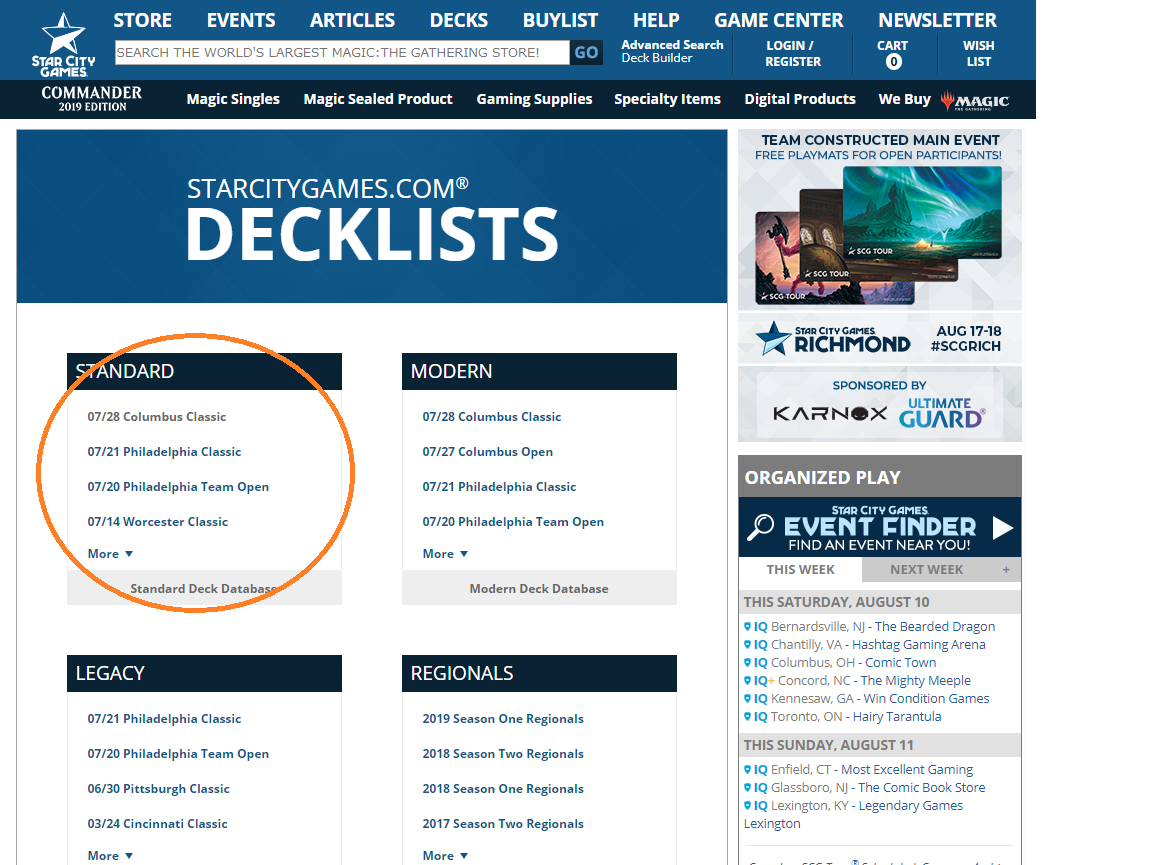The image size is (1152, 865).
Task: Open Gaming Supplies category
Action: click(x=534, y=99)
